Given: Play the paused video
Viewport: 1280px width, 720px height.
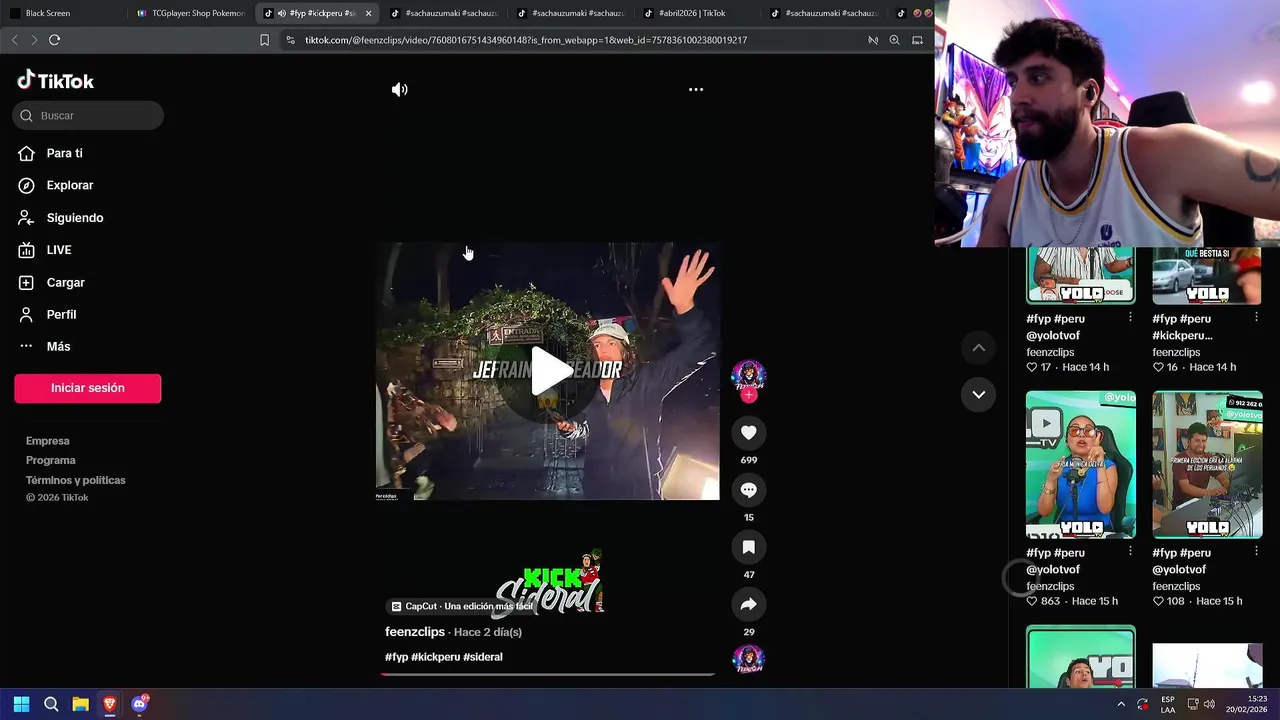Looking at the screenshot, I should coord(549,371).
